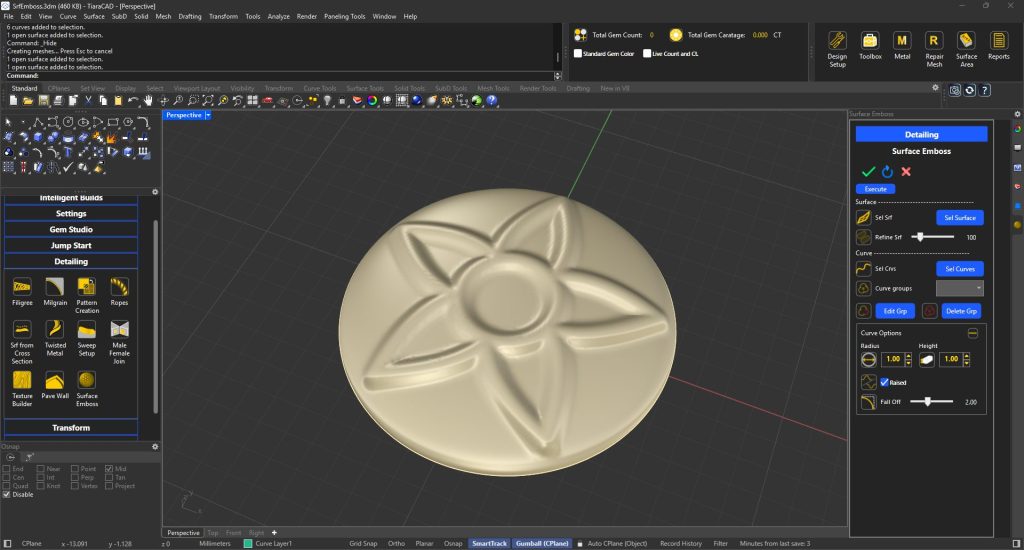
Task: Open the Paneling Tools menu
Action: (345, 17)
